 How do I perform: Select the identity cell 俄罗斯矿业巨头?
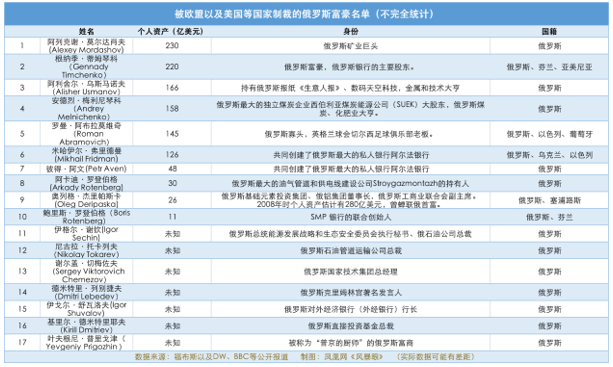[x=350, y=46]
